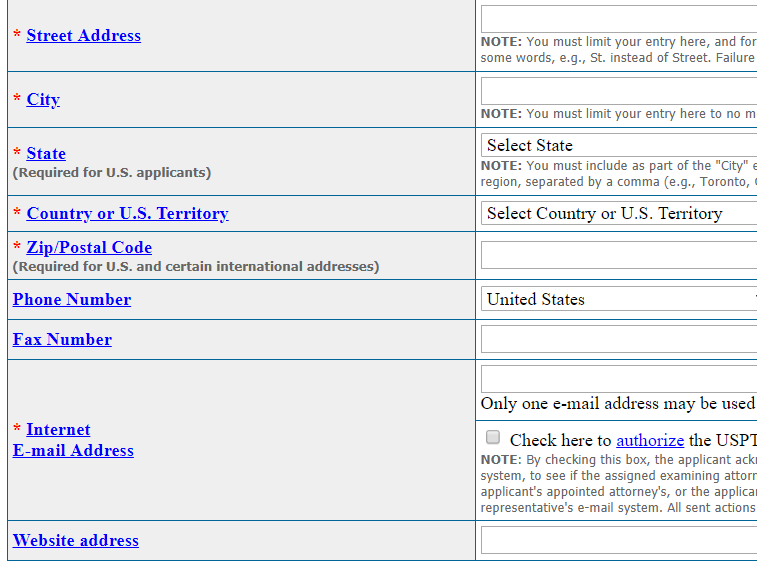Click the Internet E-mail Address link
Screen dimensions: 757x561
click(73, 440)
